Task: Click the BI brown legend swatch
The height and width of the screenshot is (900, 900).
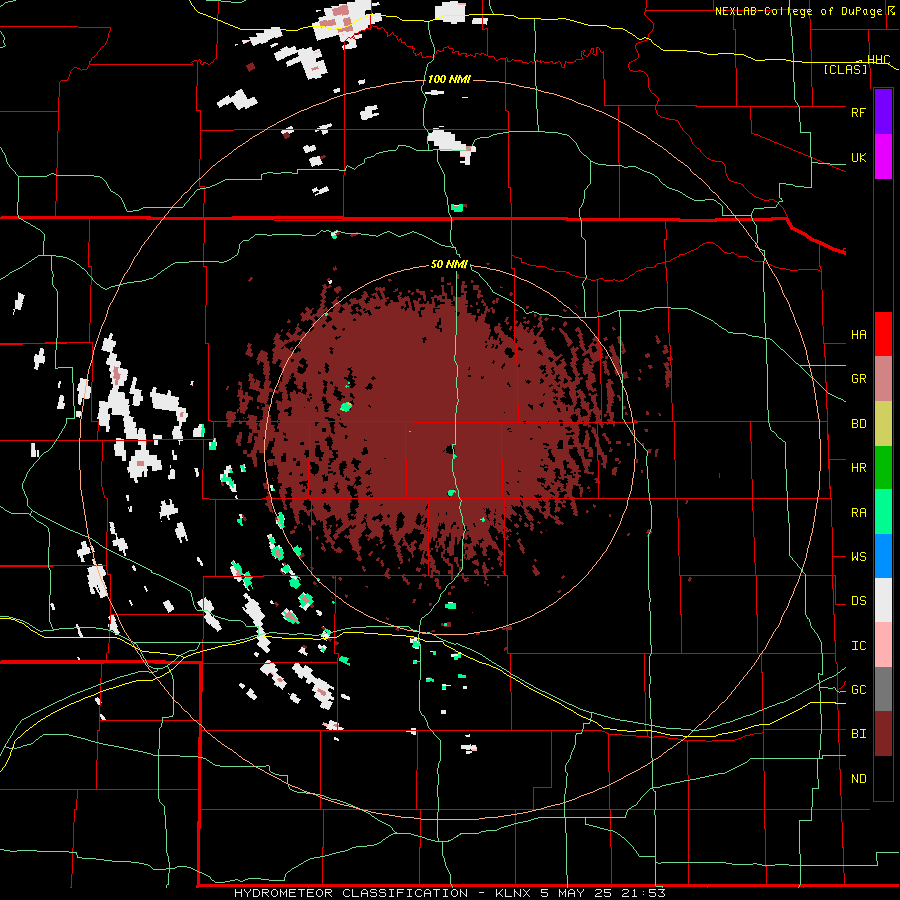Action: (x=883, y=734)
